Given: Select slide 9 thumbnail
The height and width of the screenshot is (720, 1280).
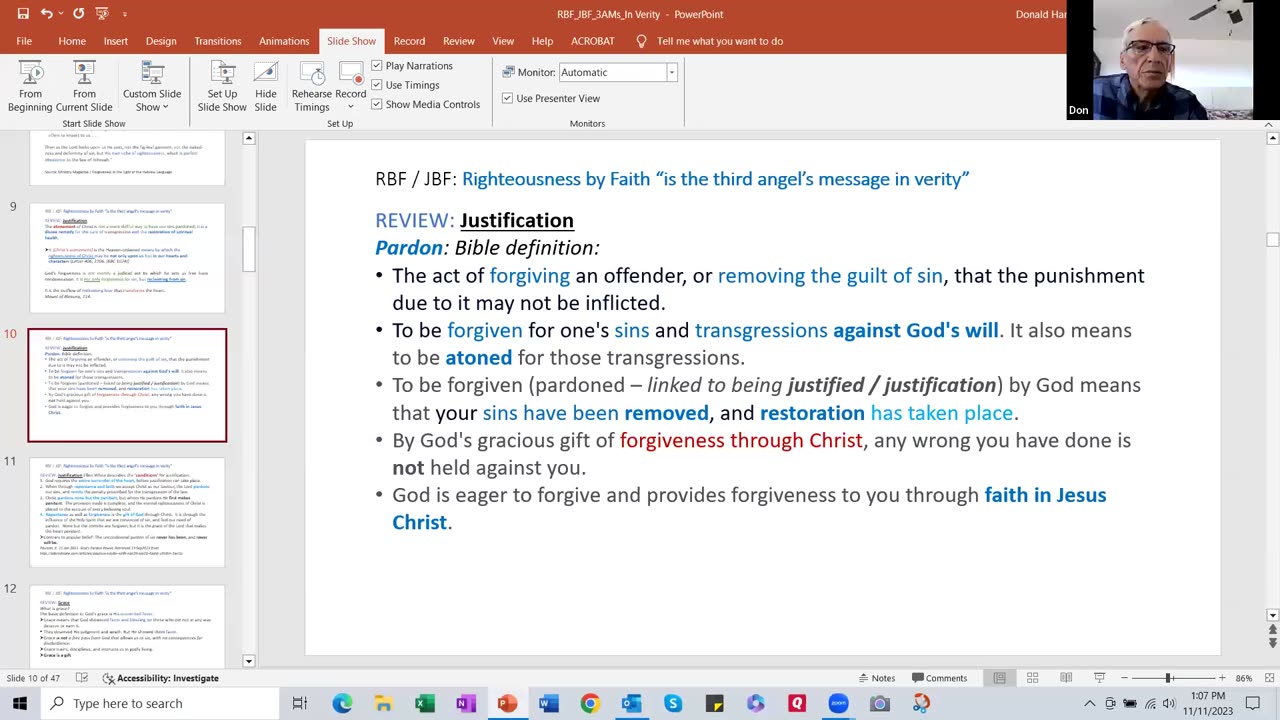Looking at the screenshot, I should point(127,257).
